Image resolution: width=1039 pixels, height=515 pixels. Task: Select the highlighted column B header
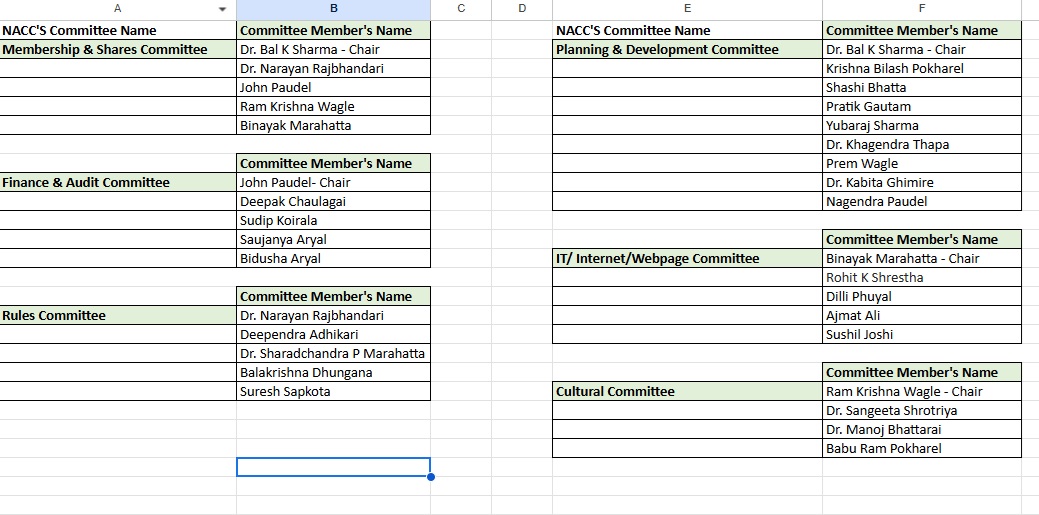(333, 9)
